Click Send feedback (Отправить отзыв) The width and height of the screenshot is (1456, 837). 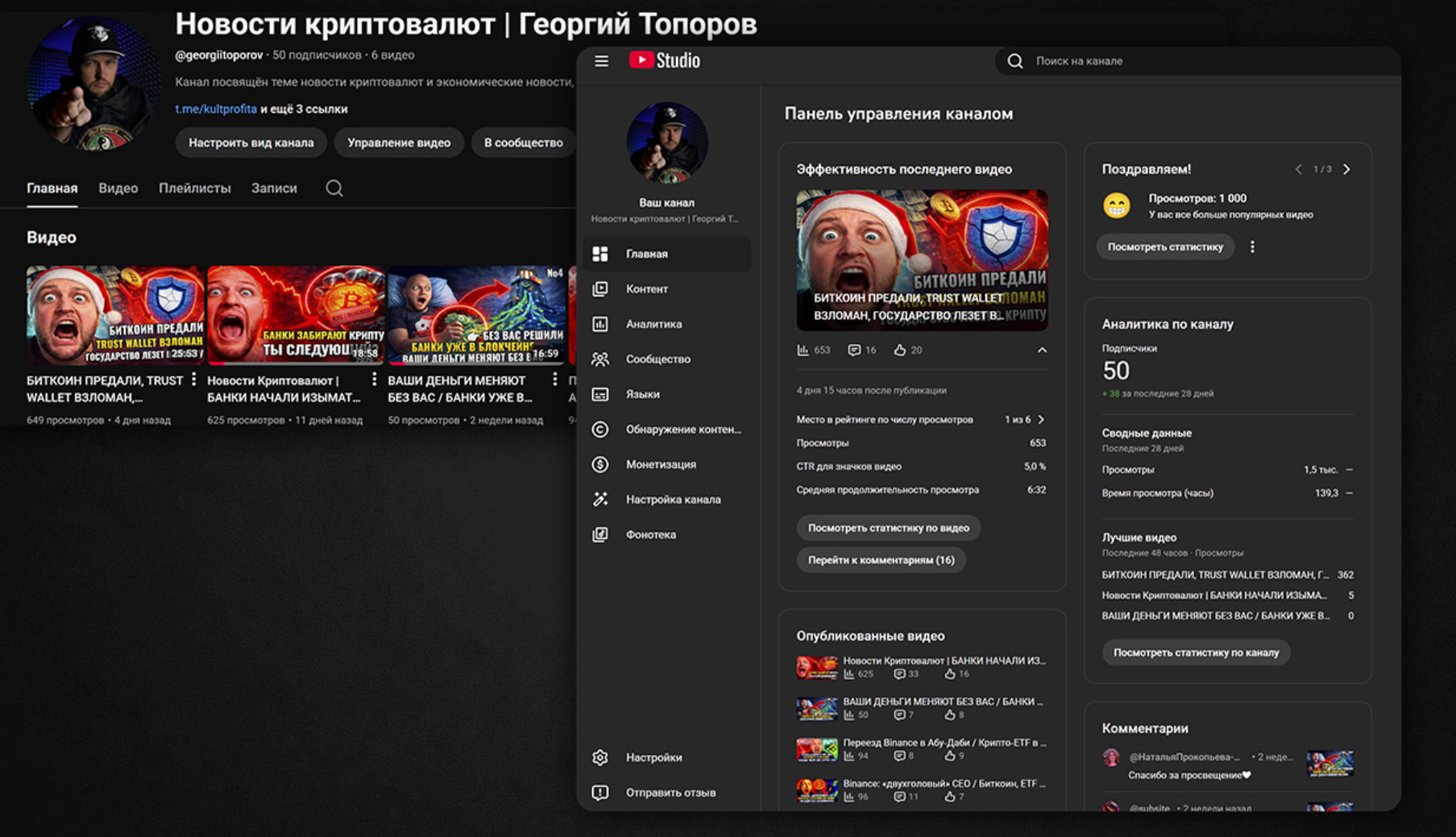(x=670, y=793)
